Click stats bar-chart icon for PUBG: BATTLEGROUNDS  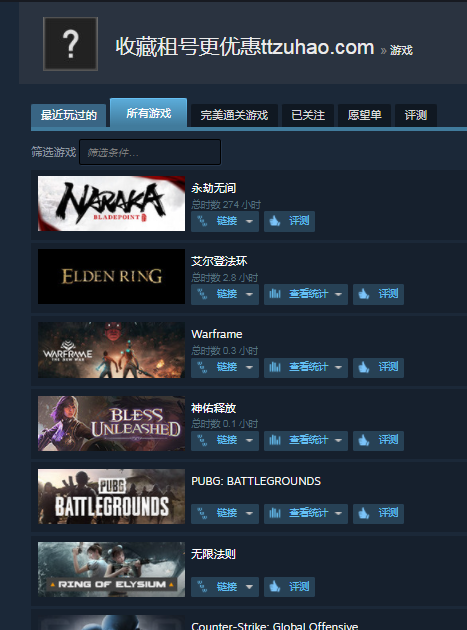click(275, 513)
